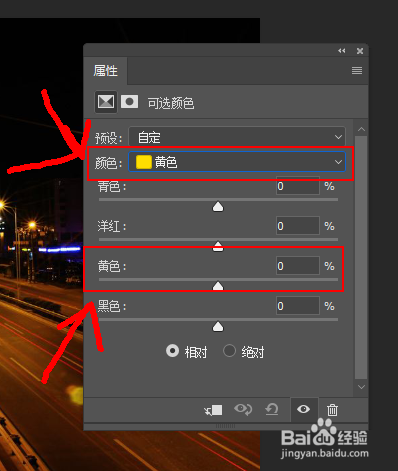Click the 黑色 percentage input field
The image size is (398, 471).
pos(298,306)
